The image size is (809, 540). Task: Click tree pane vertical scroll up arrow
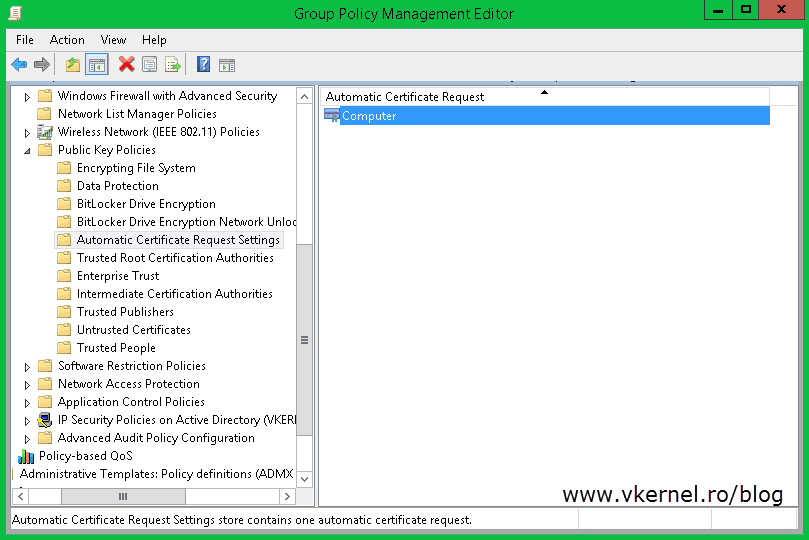point(304,96)
